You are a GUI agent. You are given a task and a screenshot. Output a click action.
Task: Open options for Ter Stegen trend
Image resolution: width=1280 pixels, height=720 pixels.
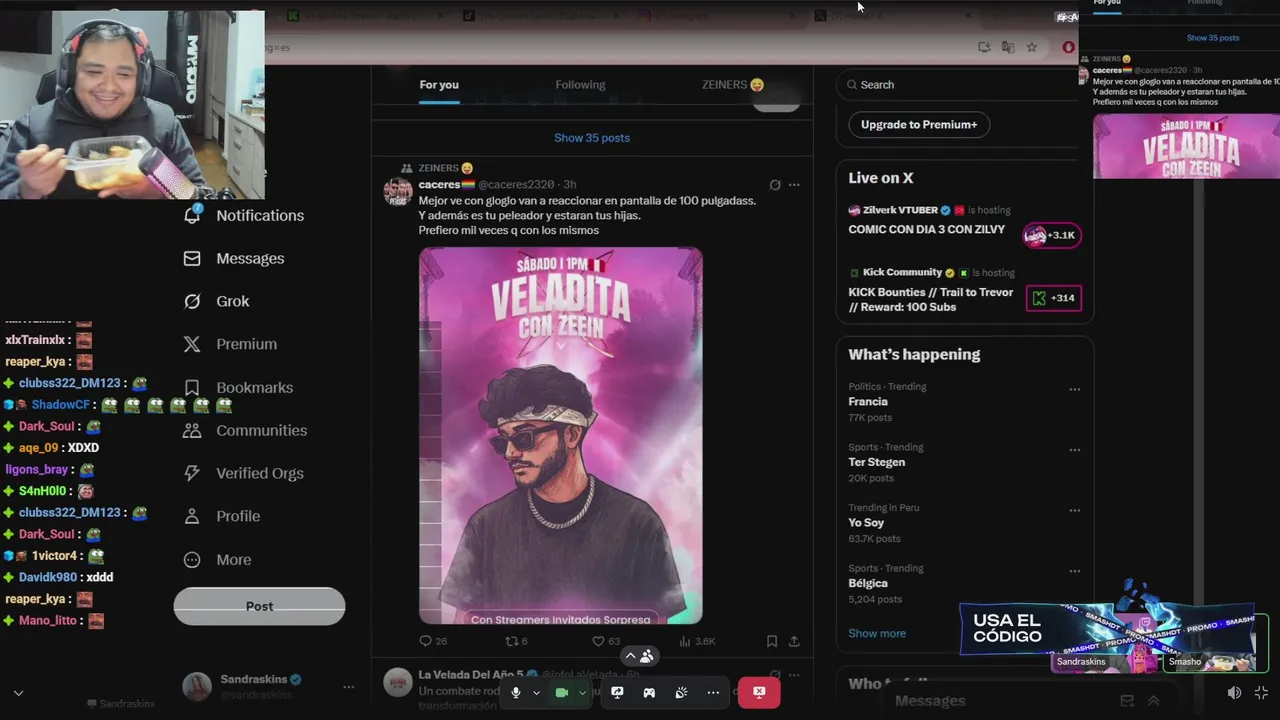(1074, 450)
